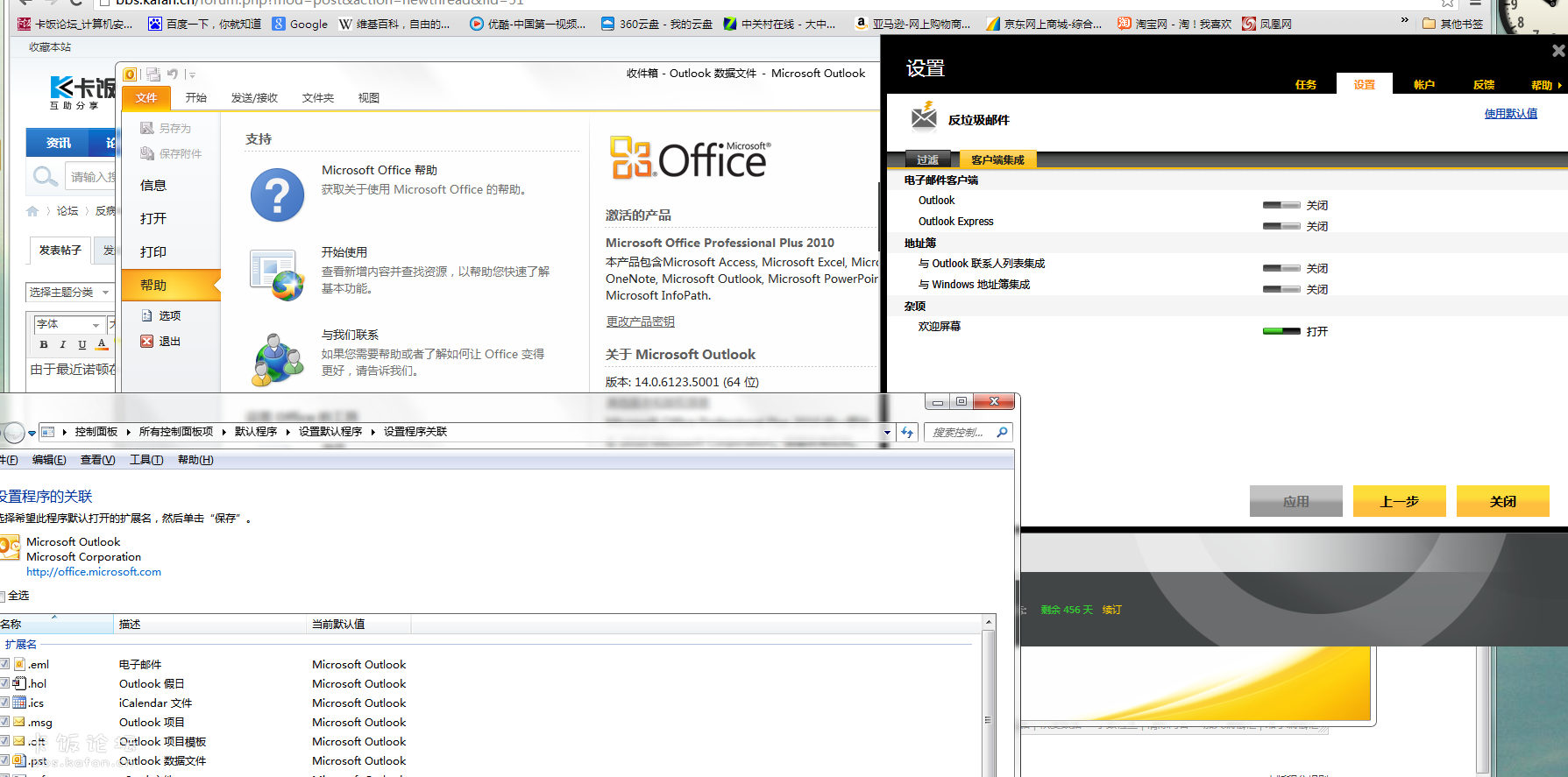The width and height of the screenshot is (1568, 777).
Task: Open the Send/Receive (发送/接收) ribbon tab
Action: 254,98
